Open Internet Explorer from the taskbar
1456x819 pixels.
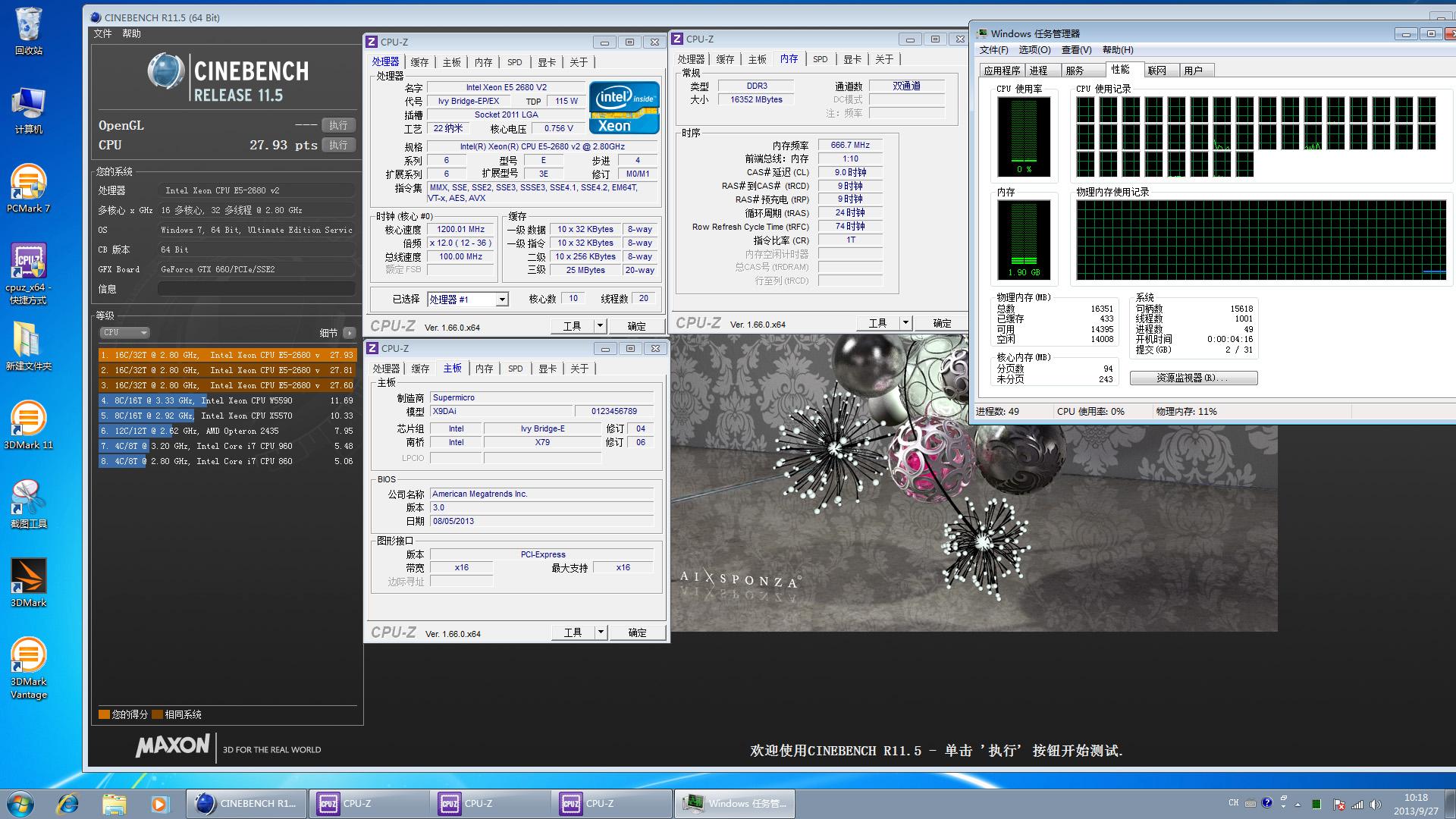68,804
